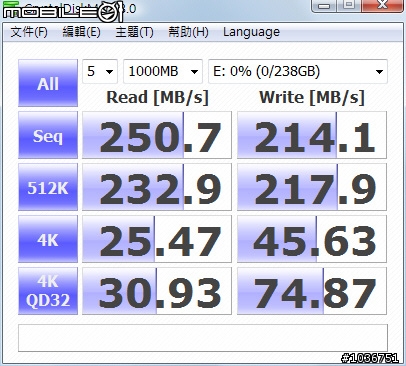Click the empty comment field at bottom
The width and height of the screenshot is (406, 366).
click(203, 338)
